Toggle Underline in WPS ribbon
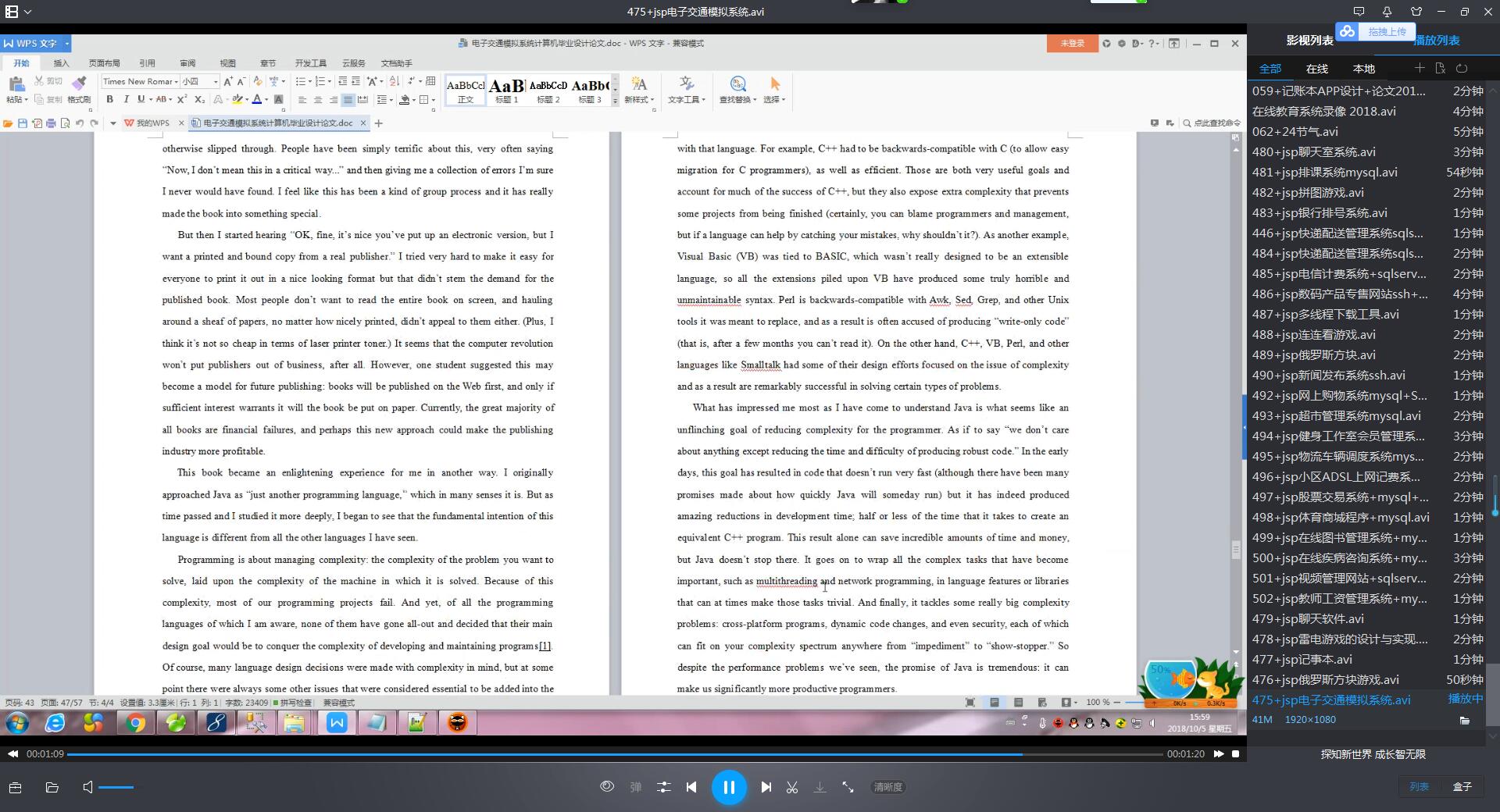The image size is (1500, 812). (141, 99)
